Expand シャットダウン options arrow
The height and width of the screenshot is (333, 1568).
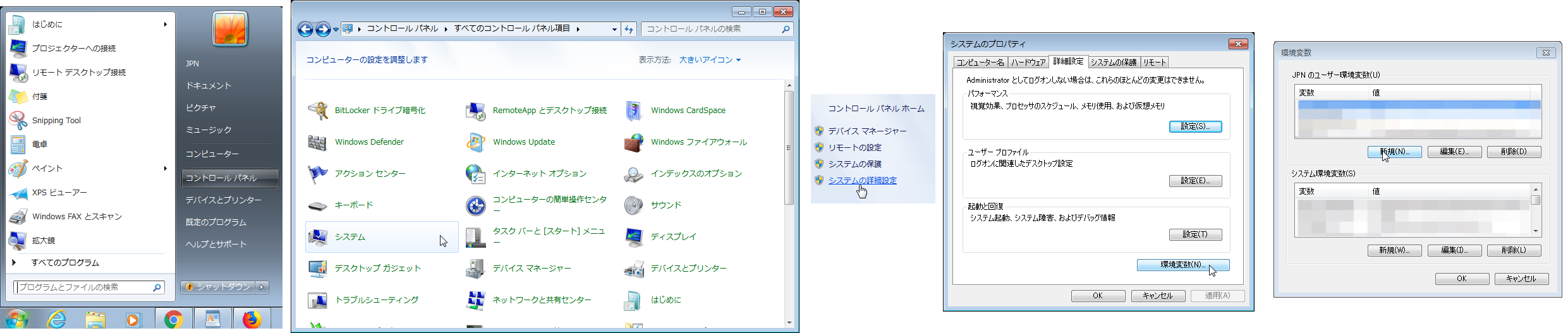[262, 287]
